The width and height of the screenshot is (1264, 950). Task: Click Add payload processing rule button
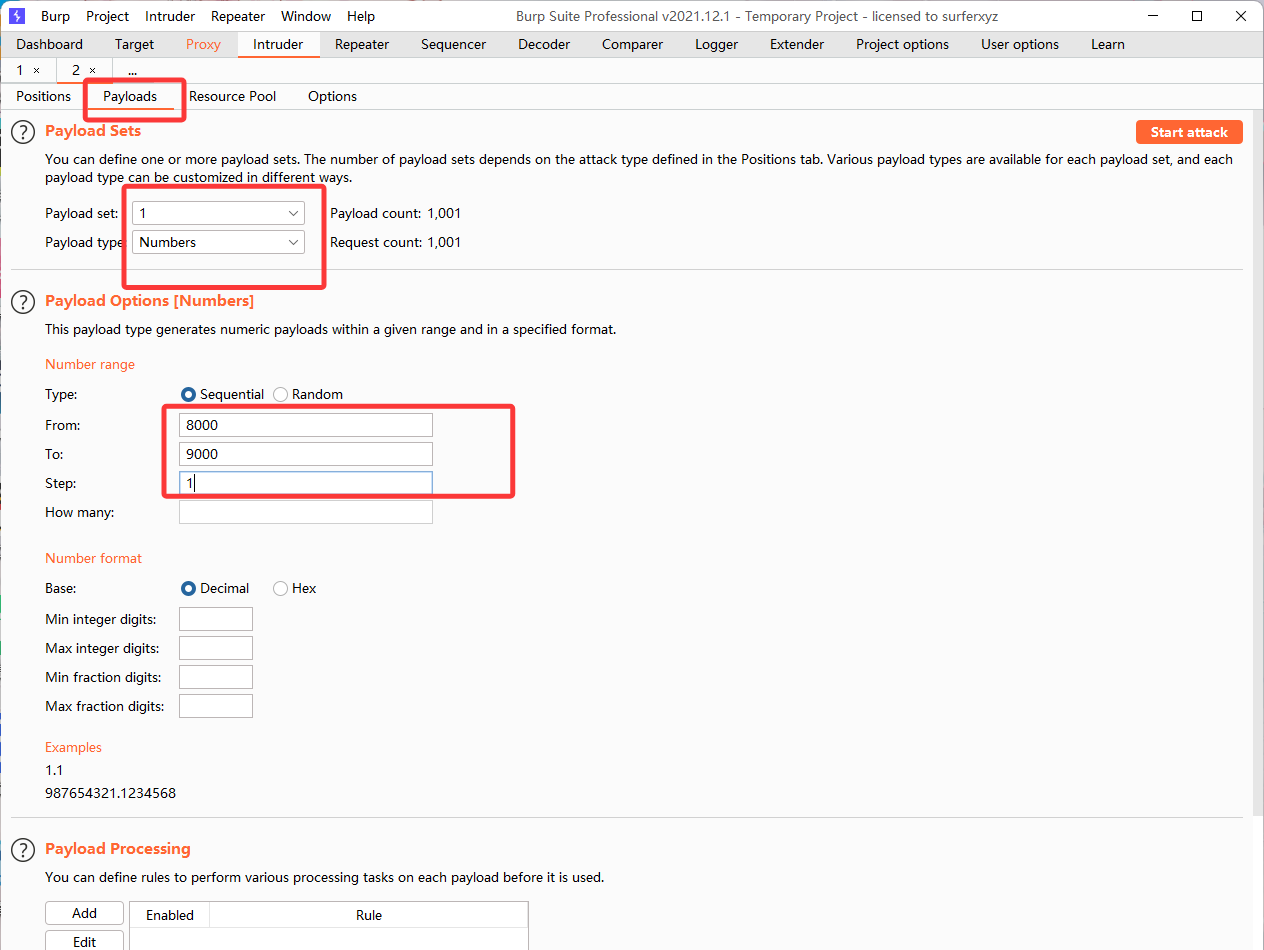click(x=85, y=913)
